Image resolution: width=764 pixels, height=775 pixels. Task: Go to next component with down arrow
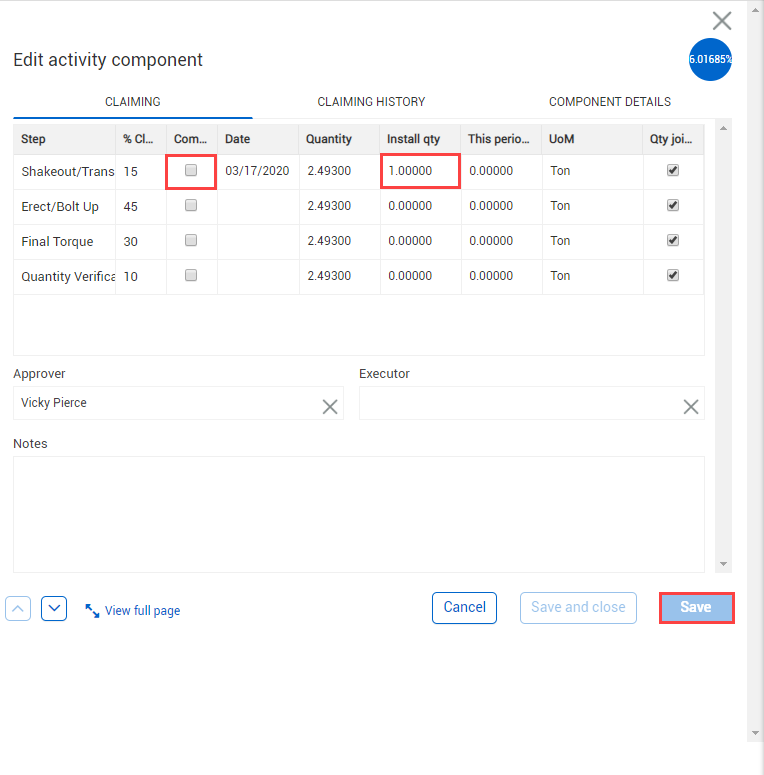(x=54, y=608)
